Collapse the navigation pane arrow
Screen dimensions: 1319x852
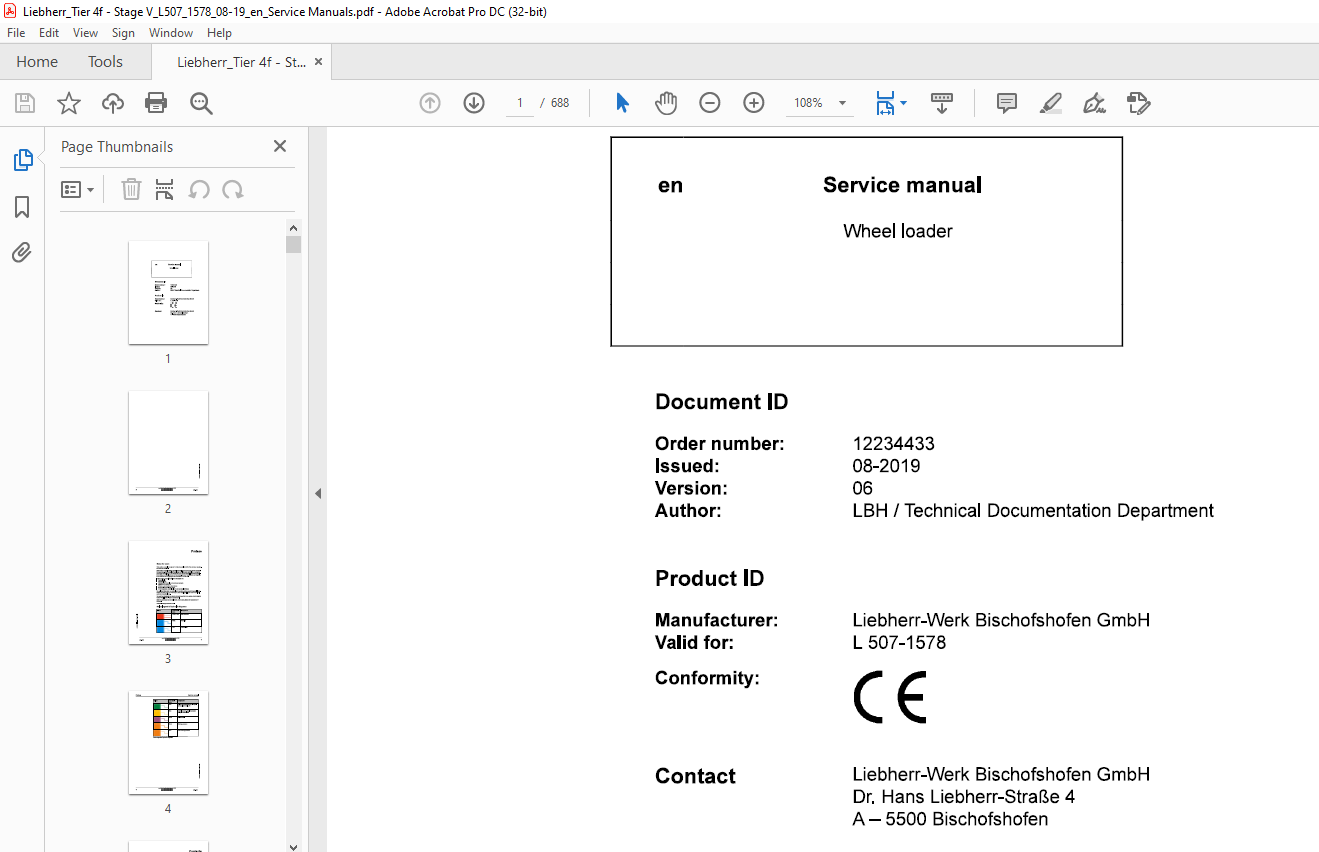(x=318, y=493)
